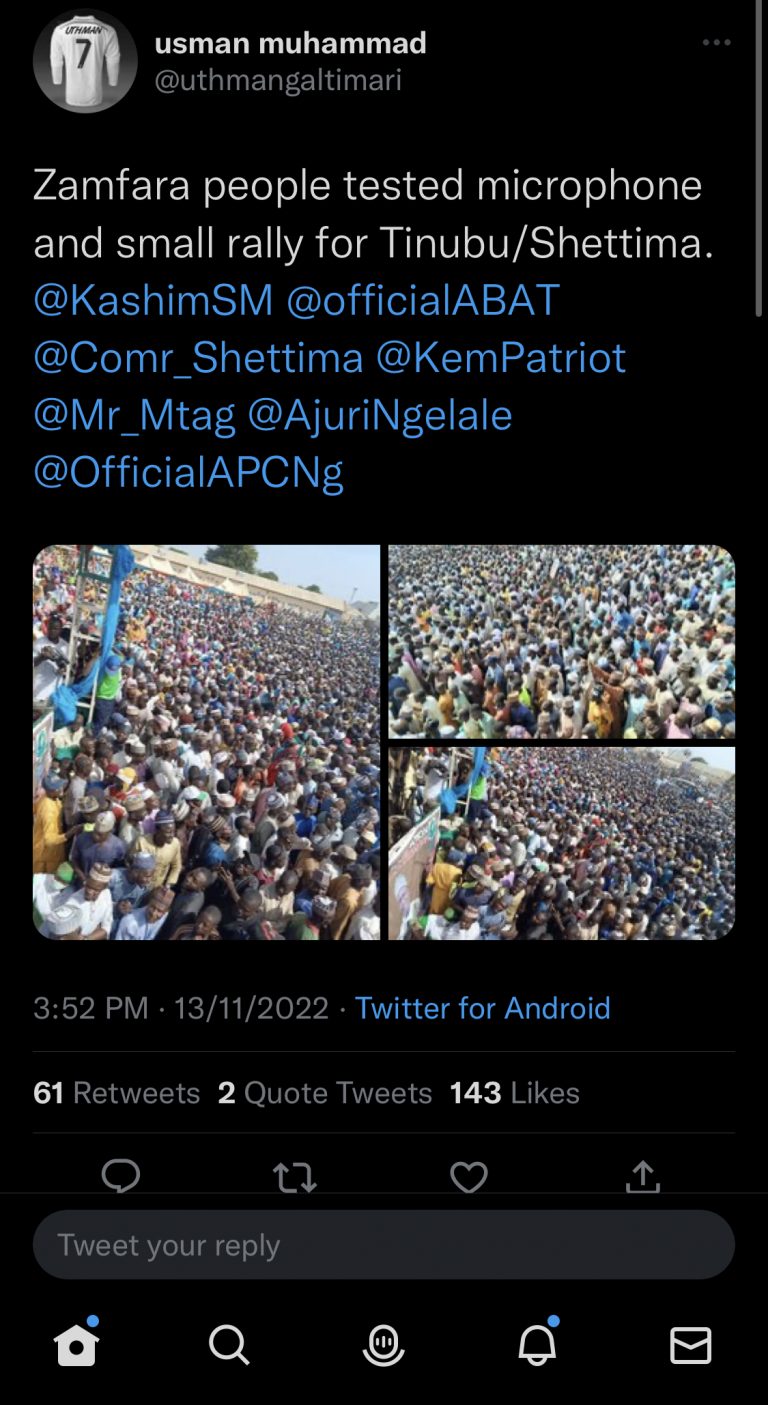Open Spaces microphone tab

tap(383, 1346)
